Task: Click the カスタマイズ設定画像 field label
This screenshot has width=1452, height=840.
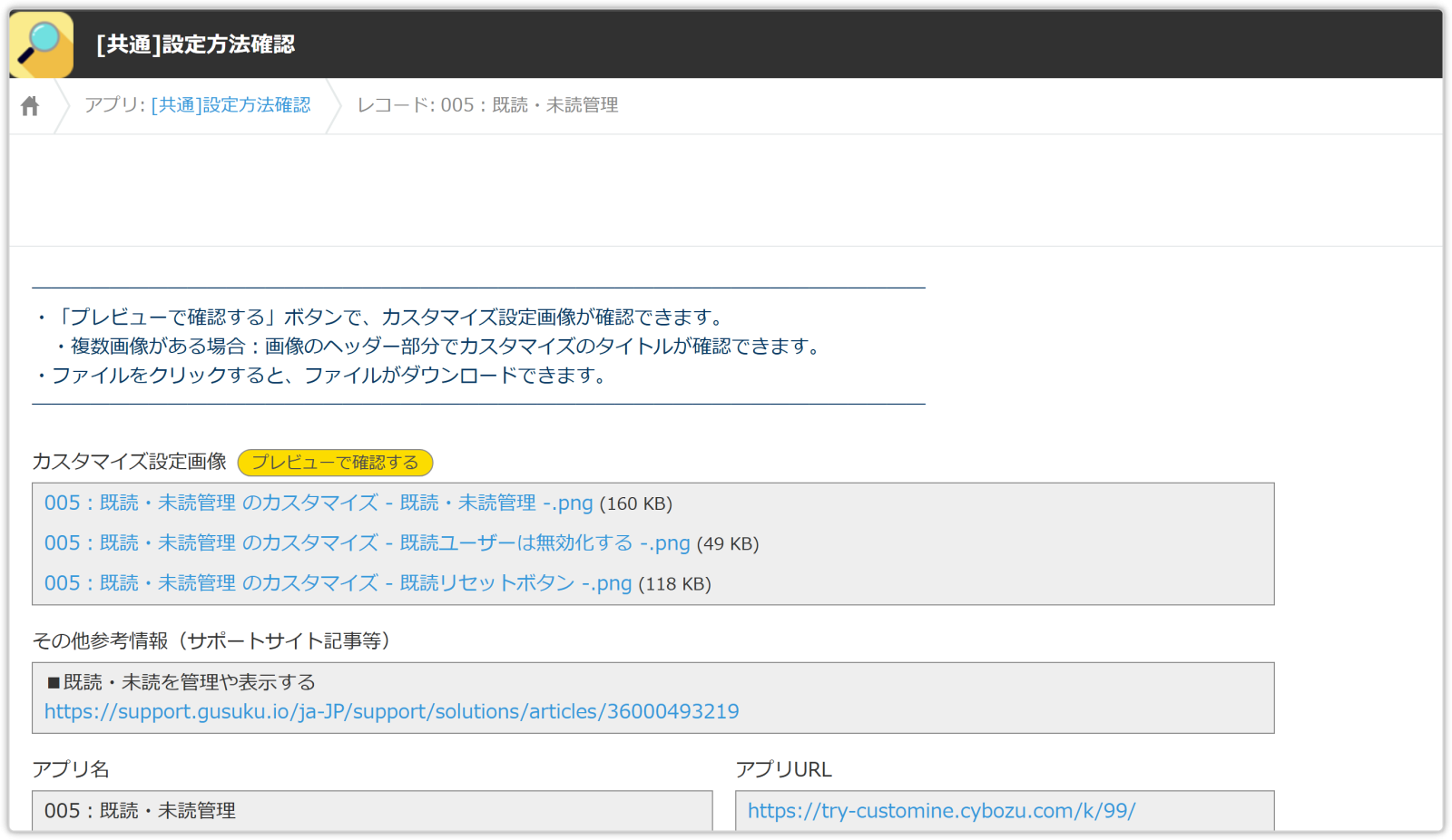Action: tap(129, 462)
